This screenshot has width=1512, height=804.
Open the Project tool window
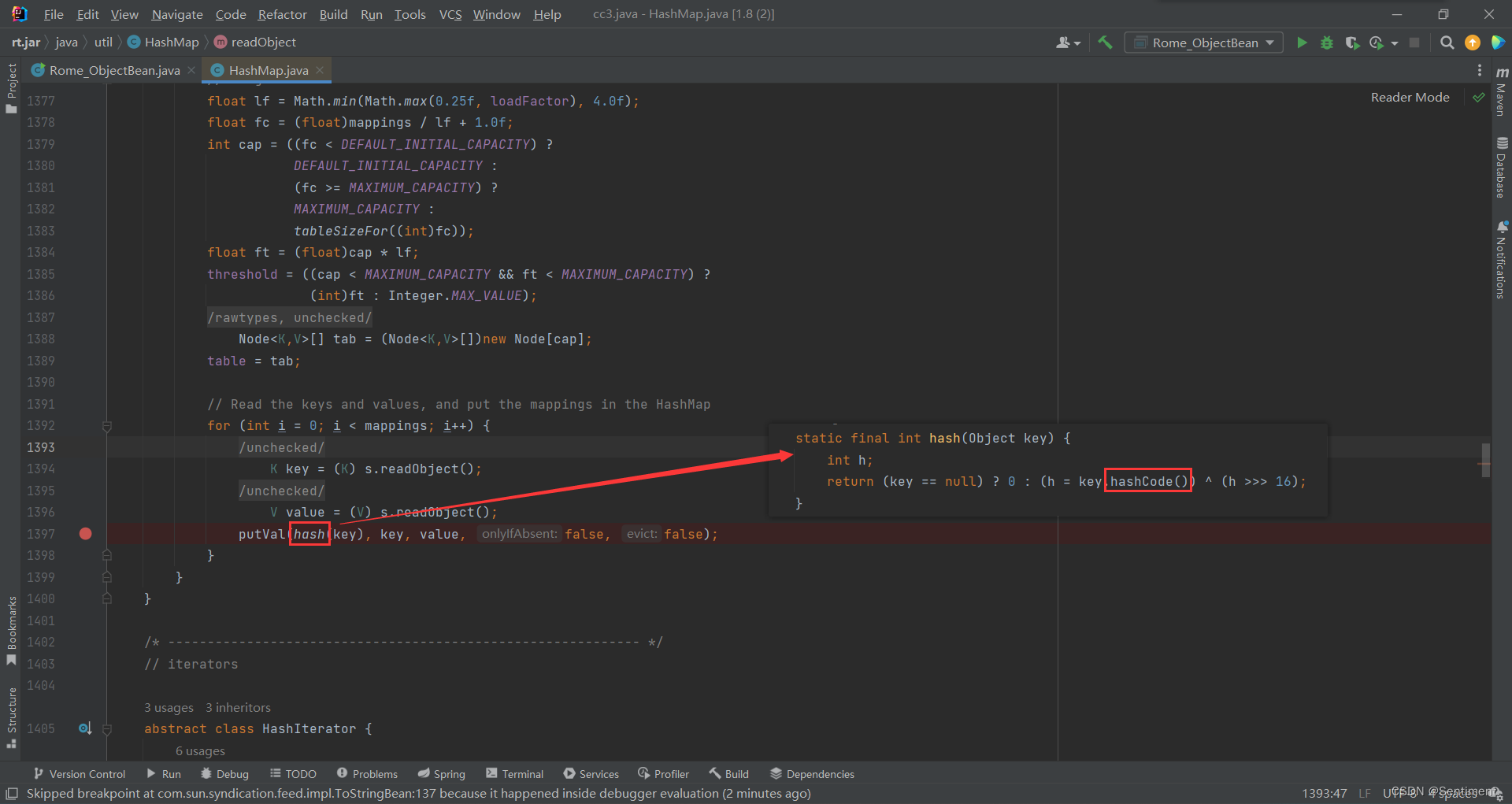pyautogui.click(x=11, y=88)
